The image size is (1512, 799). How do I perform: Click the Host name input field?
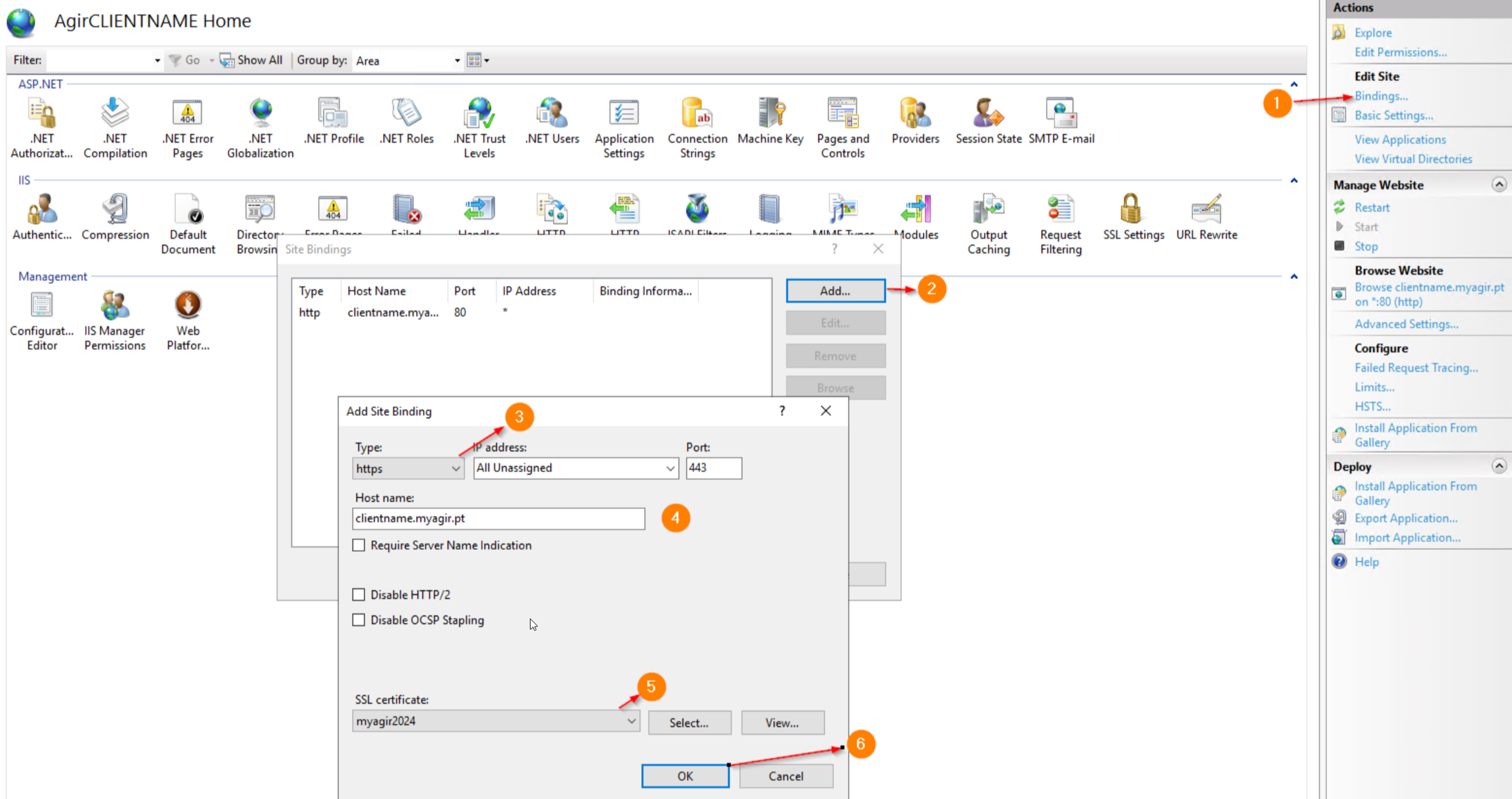(498, 518)
